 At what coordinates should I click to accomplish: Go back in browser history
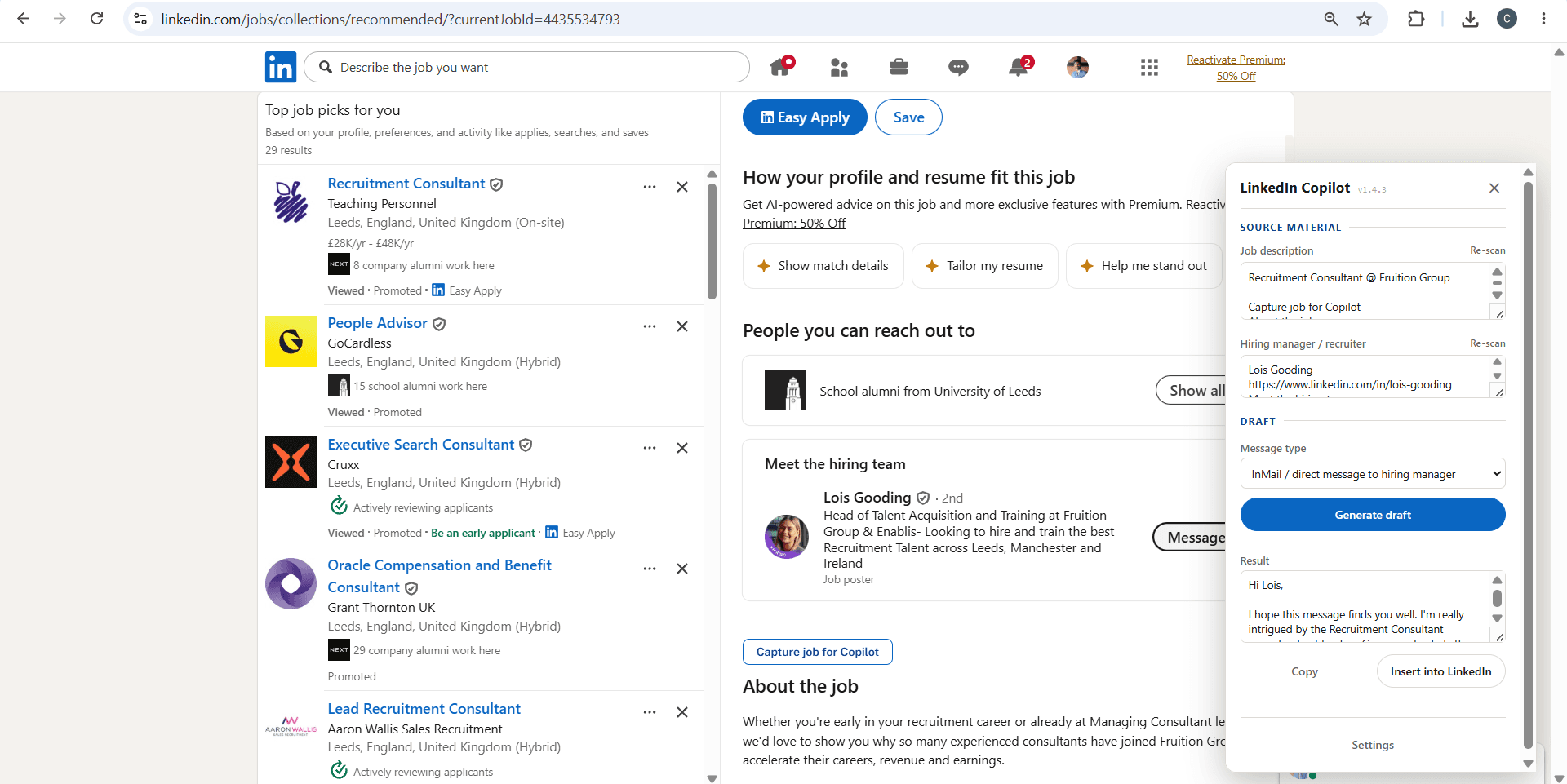24,19
